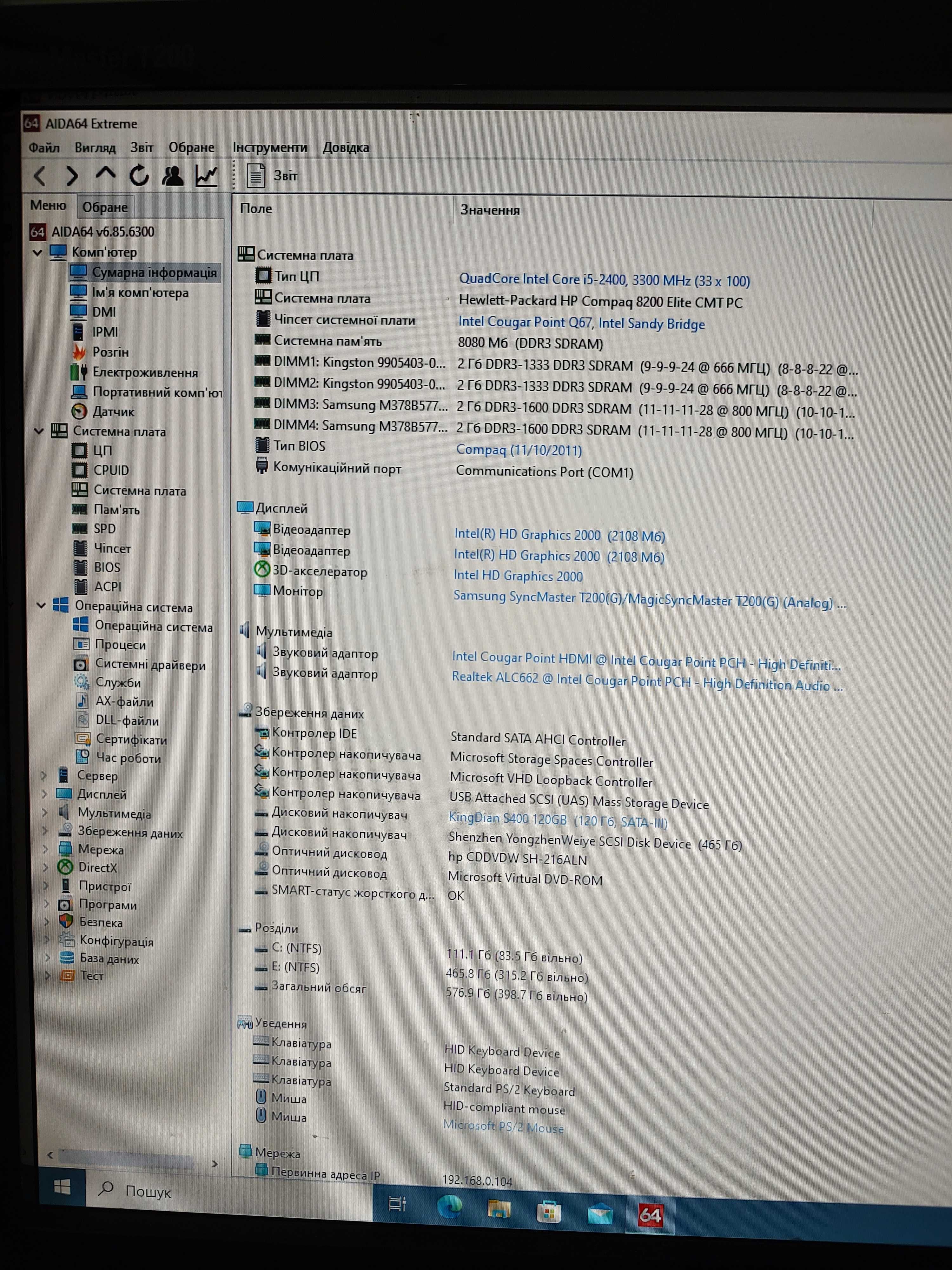
Task: Click the Поле column header
Action: coord(256,208)
